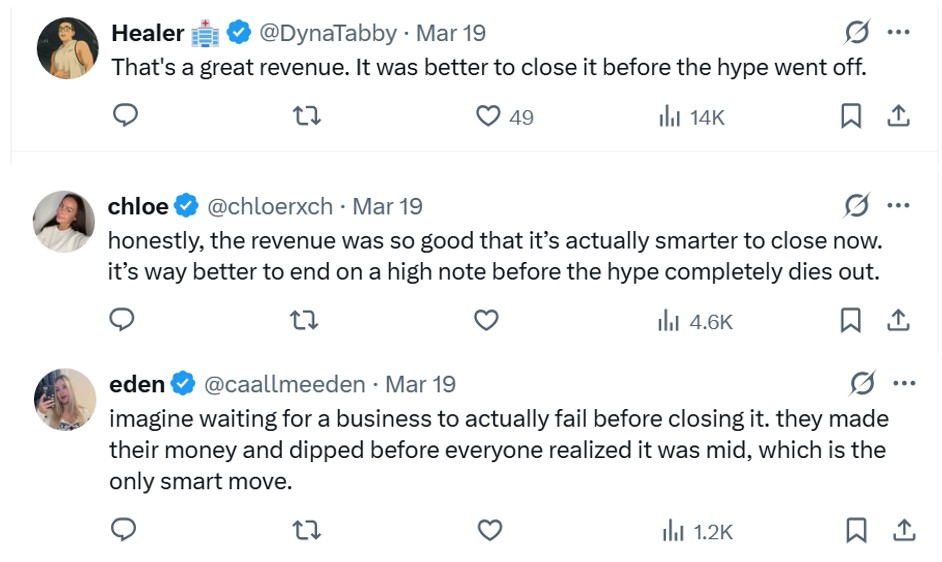Image resolution: width=942 pixels, height=562 pixels.
Task: Like chloe's tweet
Action: click(x=486, y=320)
